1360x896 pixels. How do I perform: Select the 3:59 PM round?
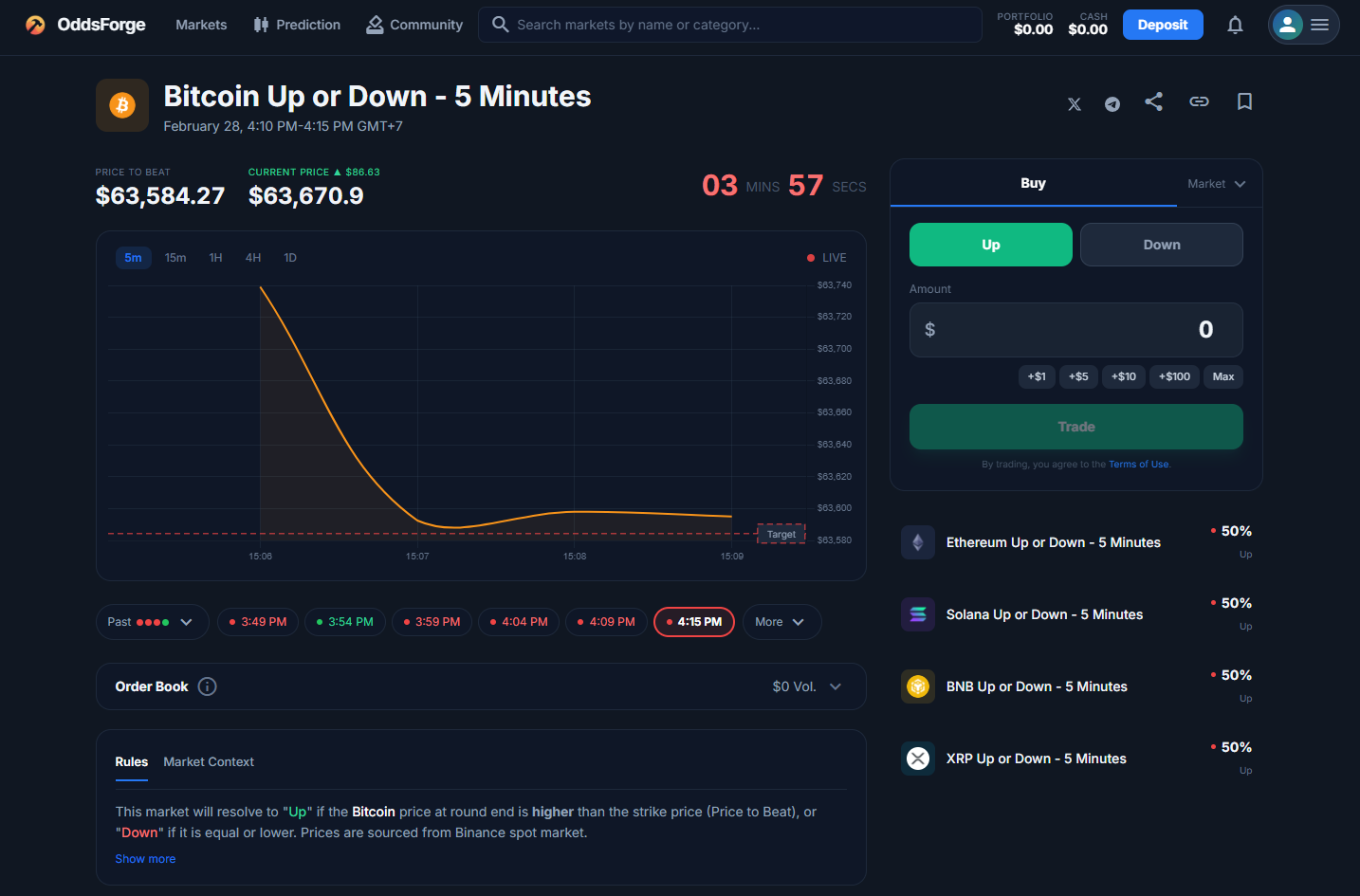[432, 622]
